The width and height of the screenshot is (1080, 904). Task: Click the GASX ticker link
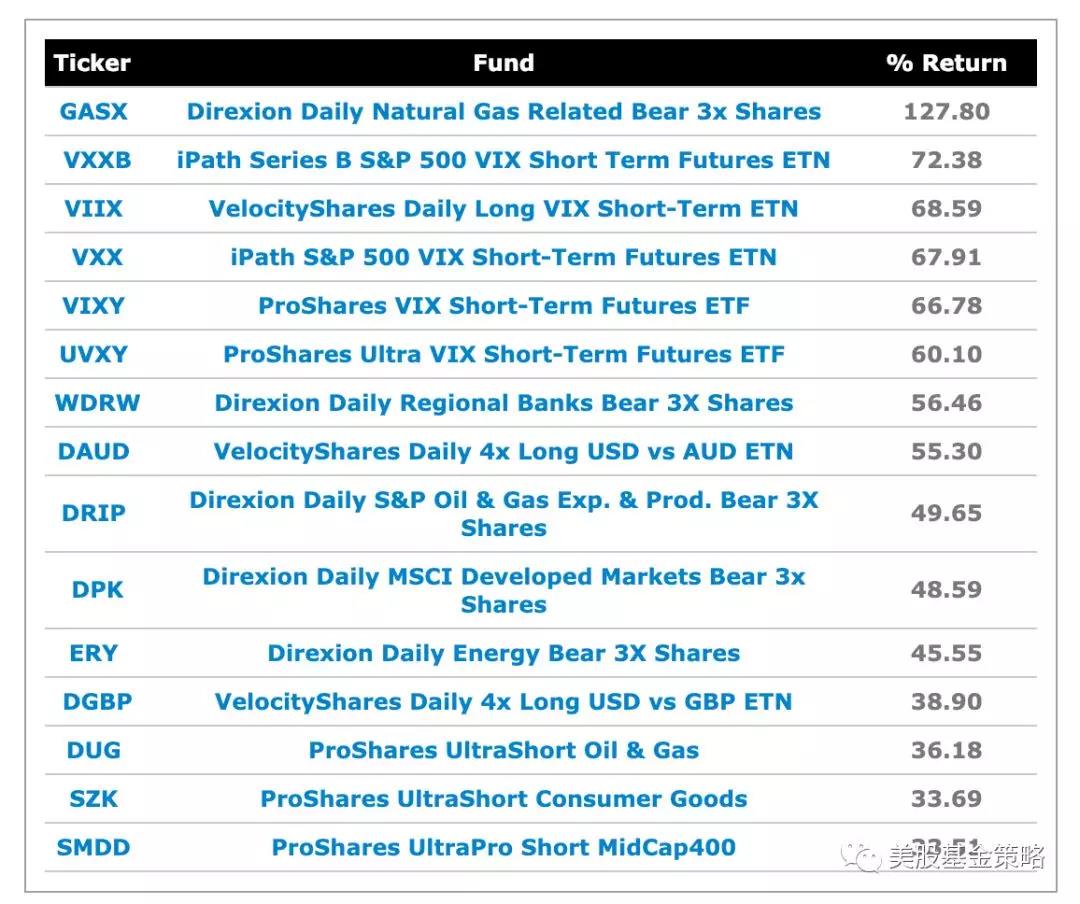click(93, 111)
